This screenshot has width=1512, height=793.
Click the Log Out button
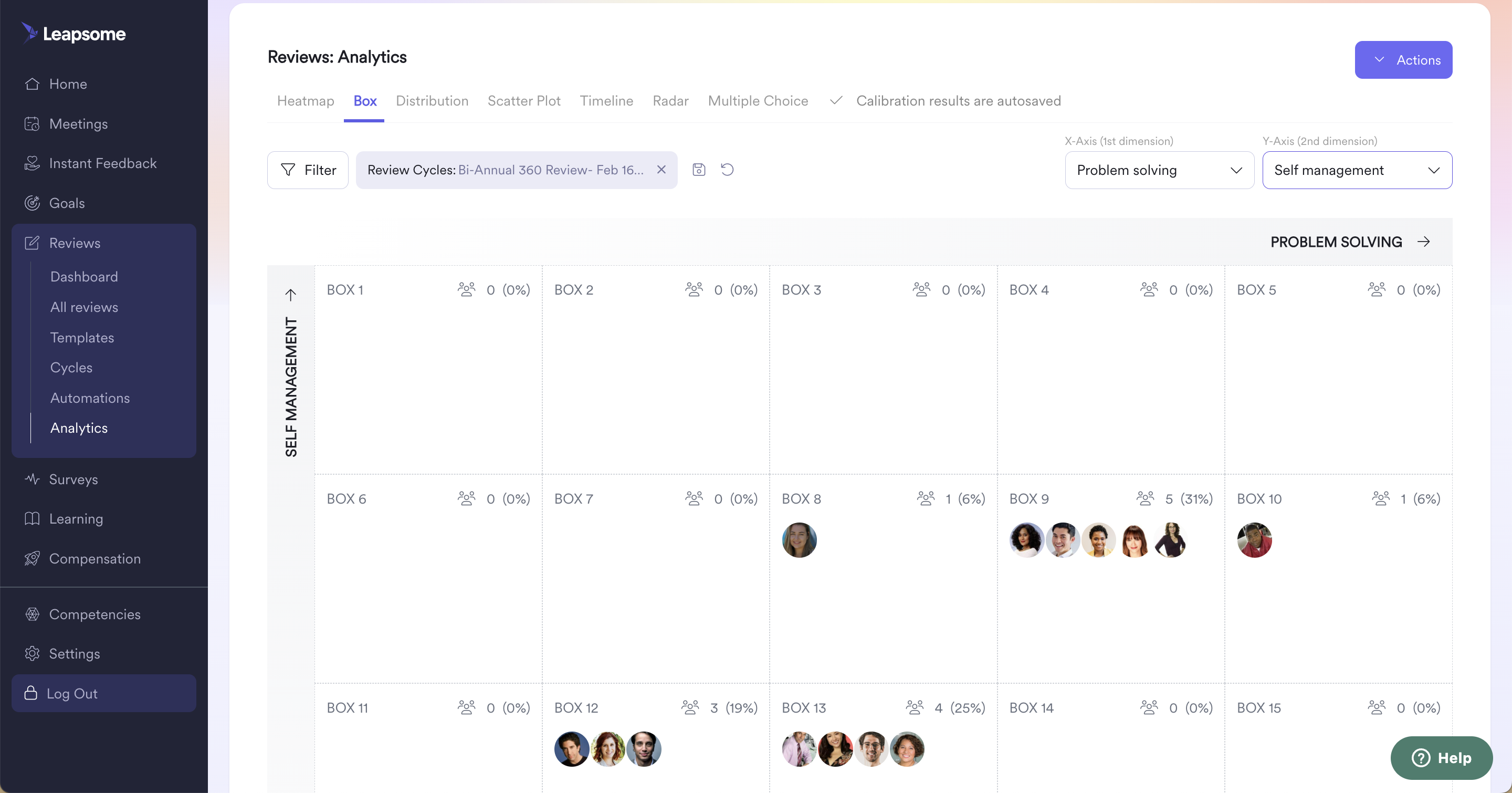[x=104, y=693]
